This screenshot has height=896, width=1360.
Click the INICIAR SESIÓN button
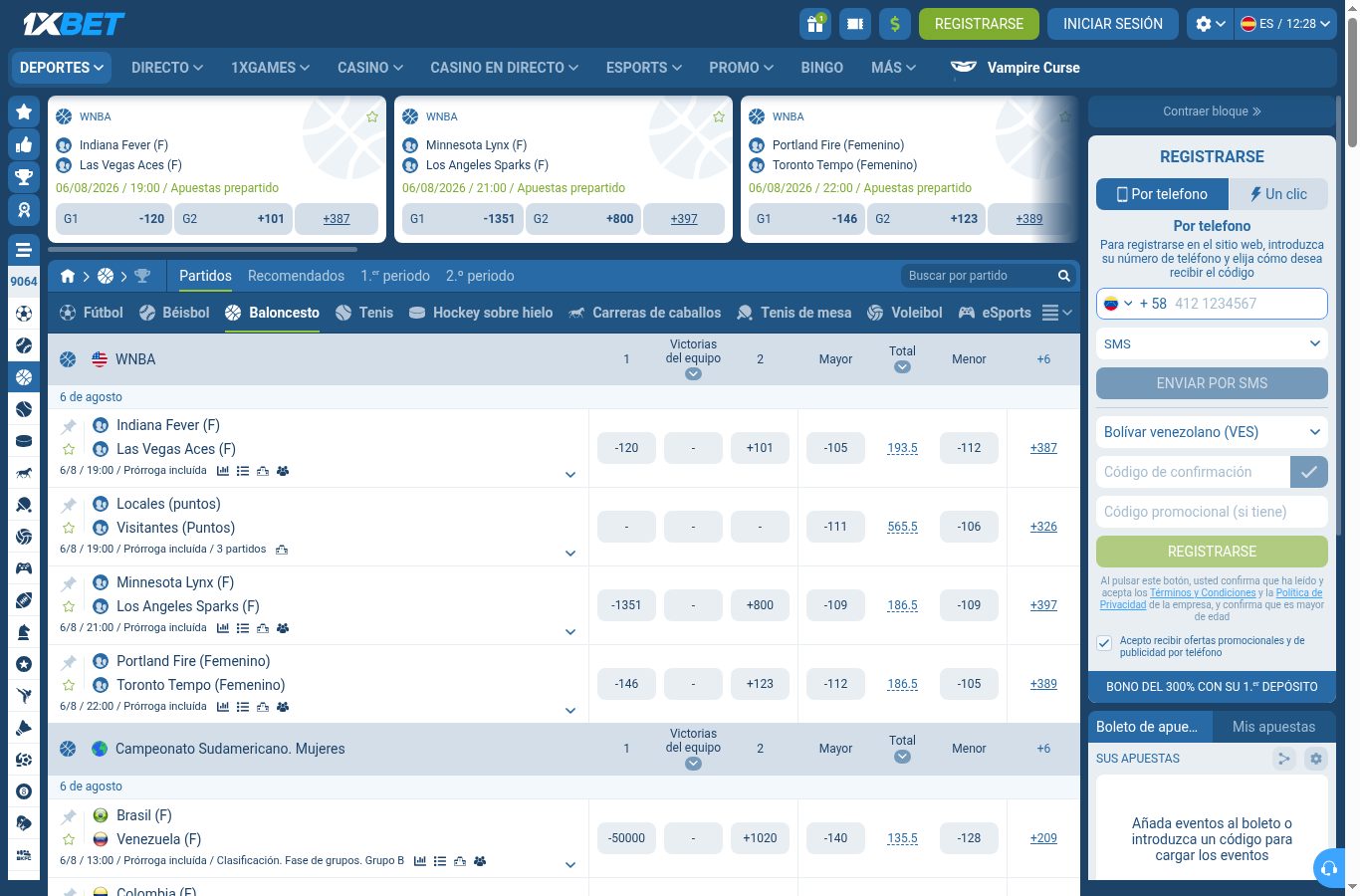1113,24
